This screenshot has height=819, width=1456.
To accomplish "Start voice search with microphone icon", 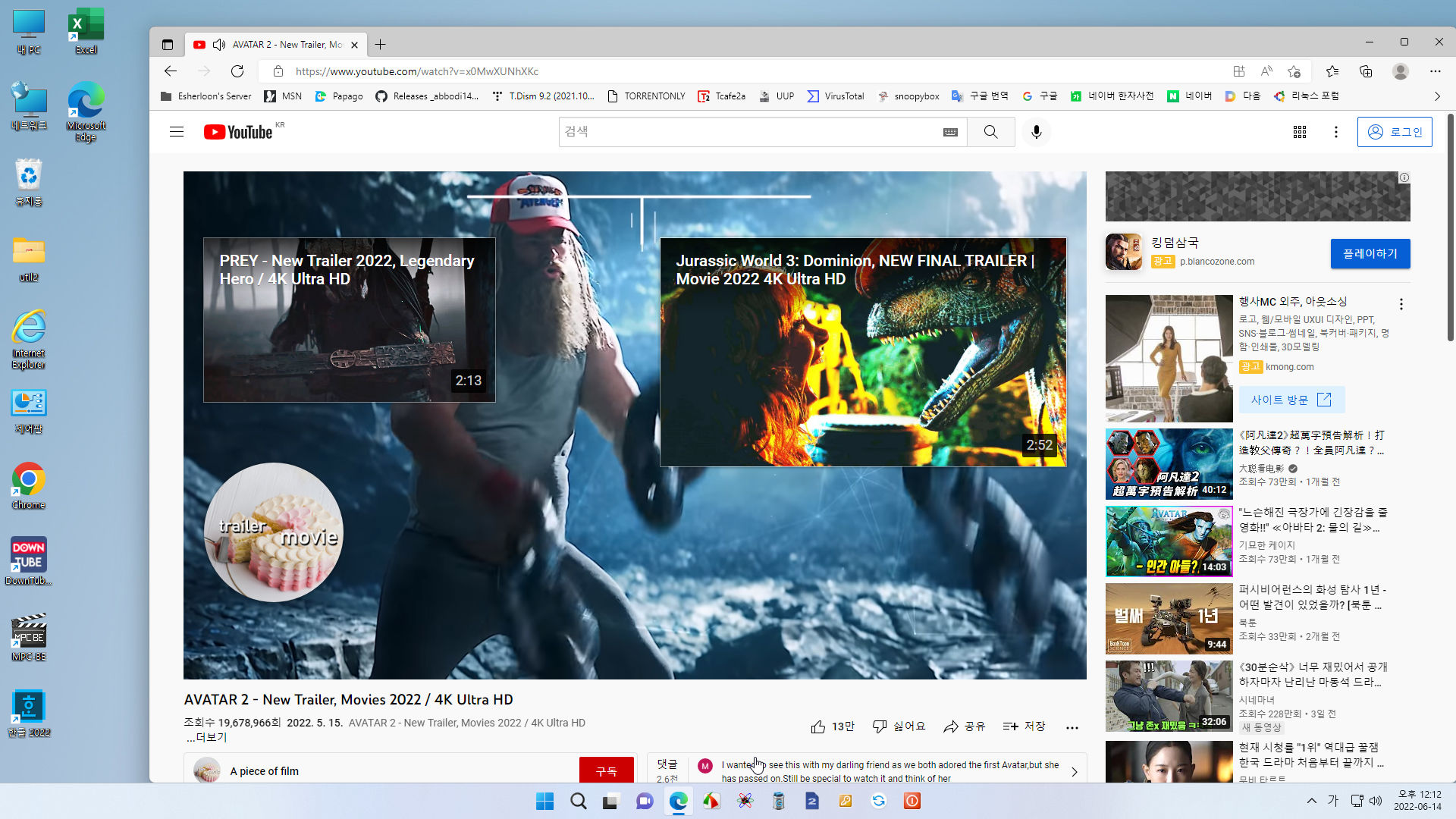I will pos(1037,132).
